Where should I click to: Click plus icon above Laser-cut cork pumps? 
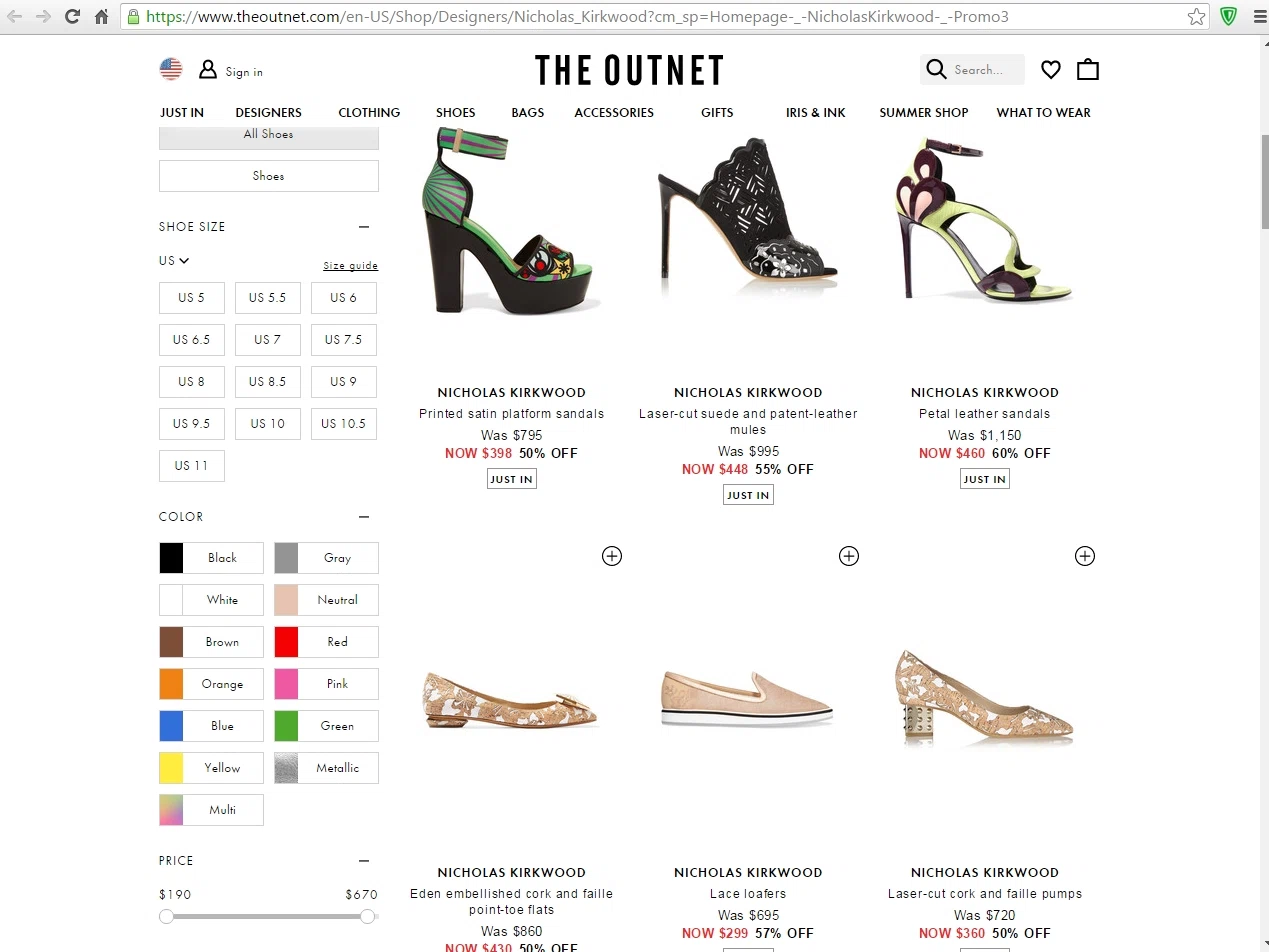[1085, 556]
